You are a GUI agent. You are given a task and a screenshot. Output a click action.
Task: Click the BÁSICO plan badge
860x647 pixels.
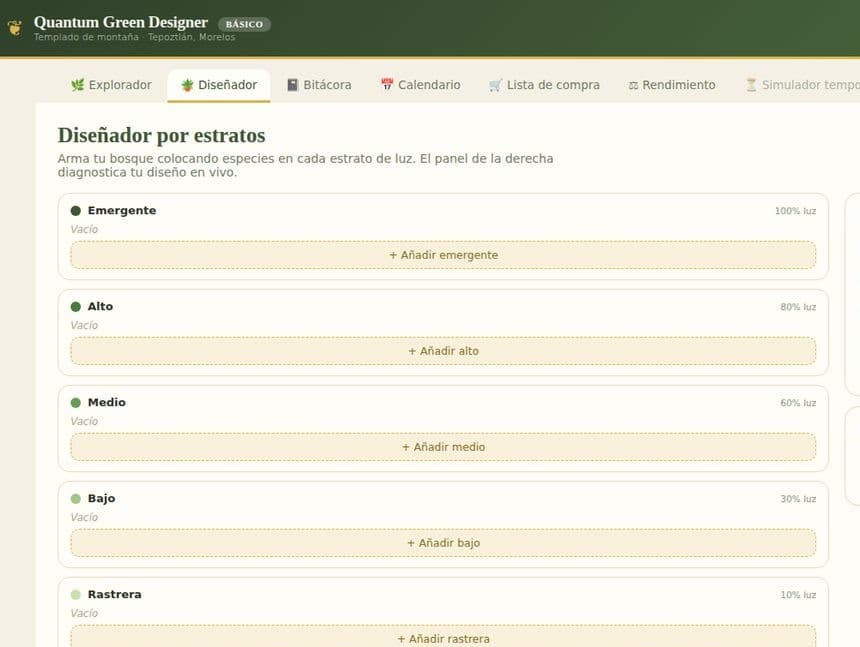244,24
